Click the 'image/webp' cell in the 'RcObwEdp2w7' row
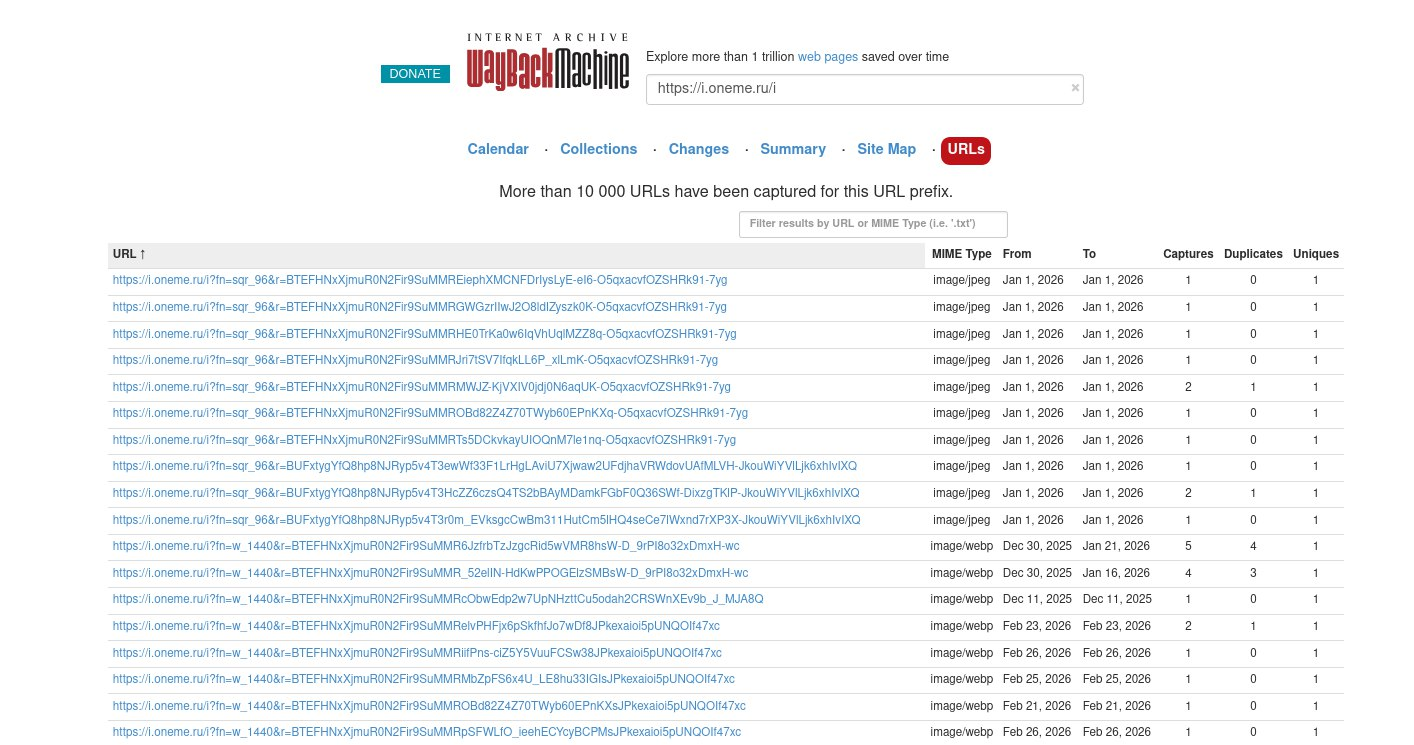 [x=962, y=599]
